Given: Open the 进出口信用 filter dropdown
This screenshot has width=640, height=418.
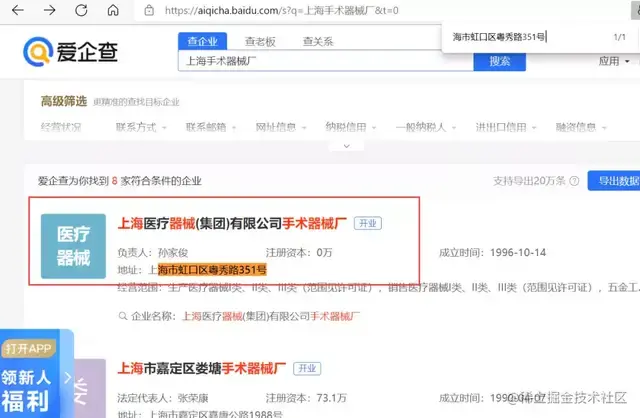Looking at the screenshot, I should pyautogui.click(x=506, y=127).
